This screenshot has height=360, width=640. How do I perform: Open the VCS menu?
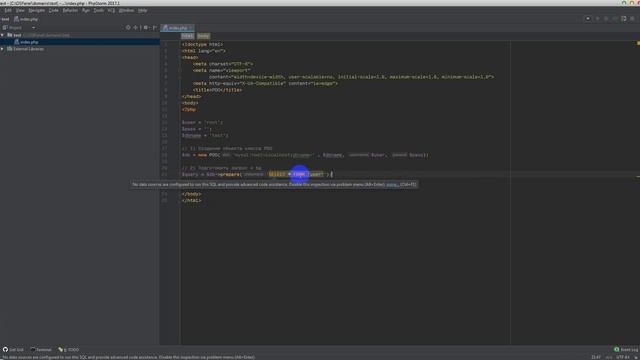click(x=111, y=10)
